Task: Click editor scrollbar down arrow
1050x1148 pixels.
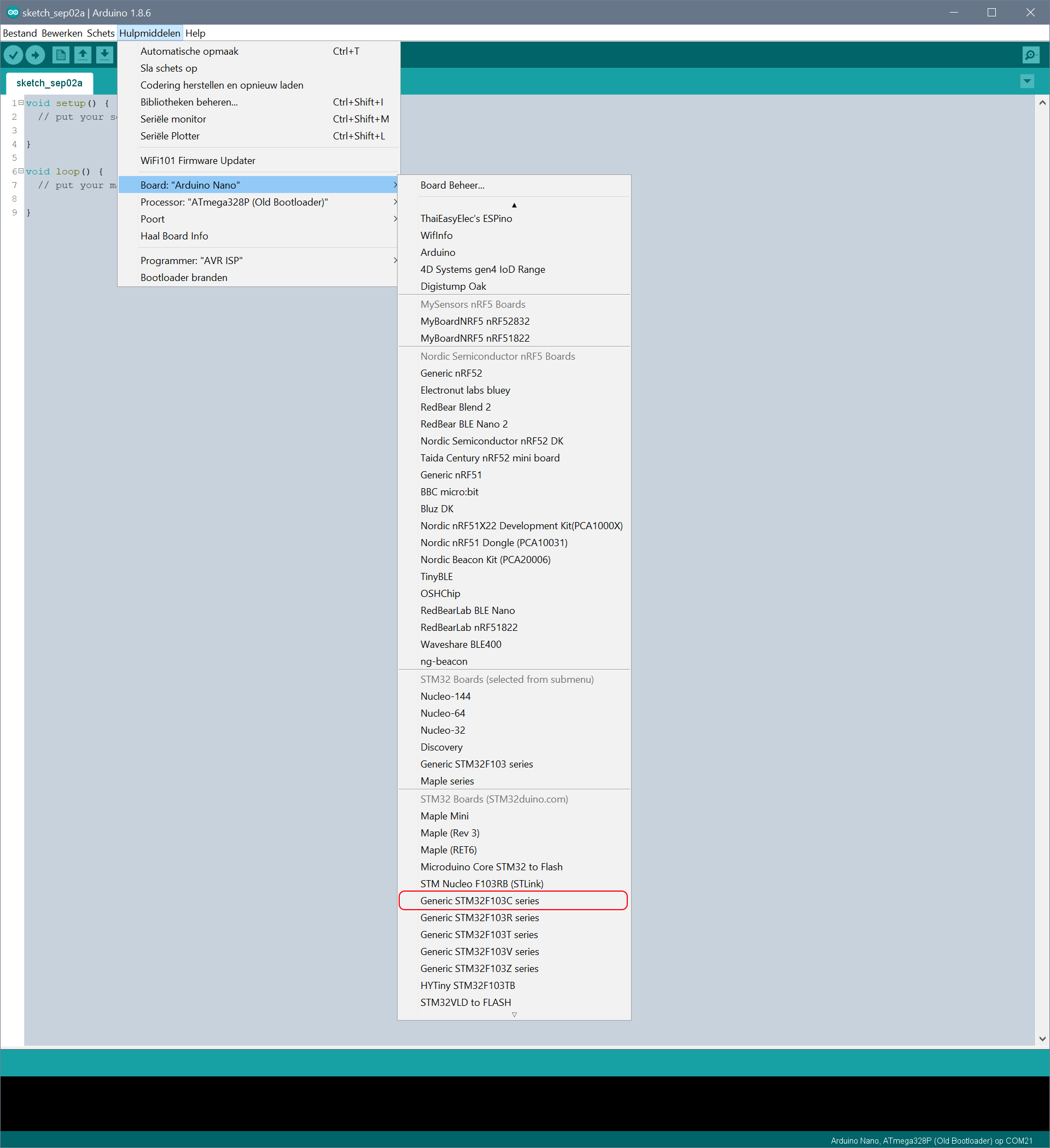Action: (x=1042, y=1038)
